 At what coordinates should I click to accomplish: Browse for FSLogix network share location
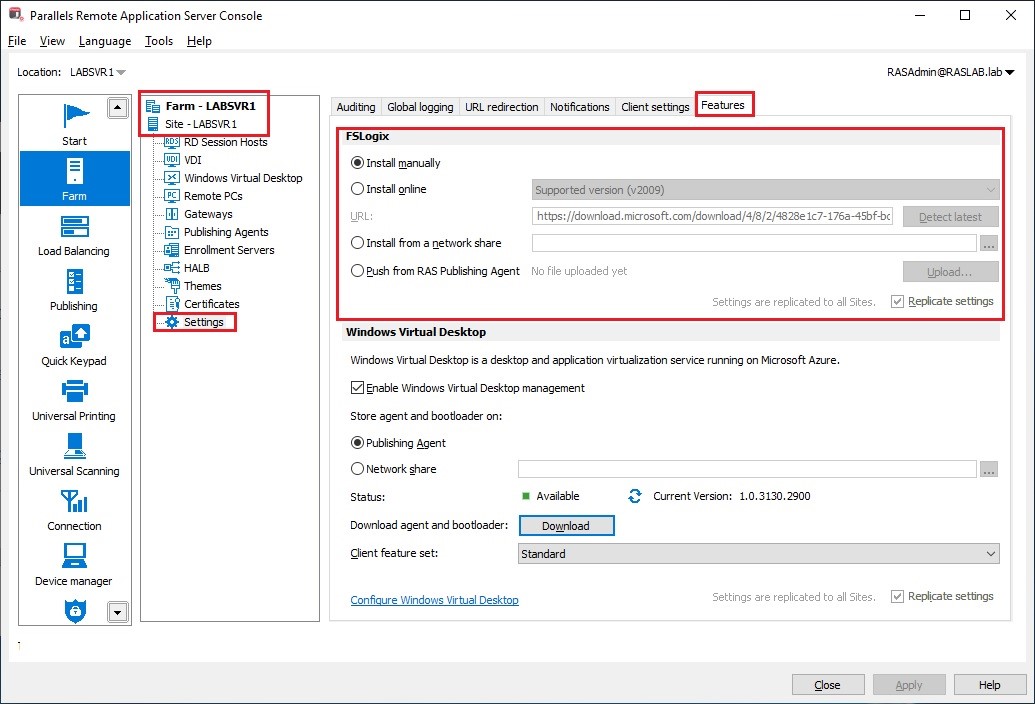[988, 243]
